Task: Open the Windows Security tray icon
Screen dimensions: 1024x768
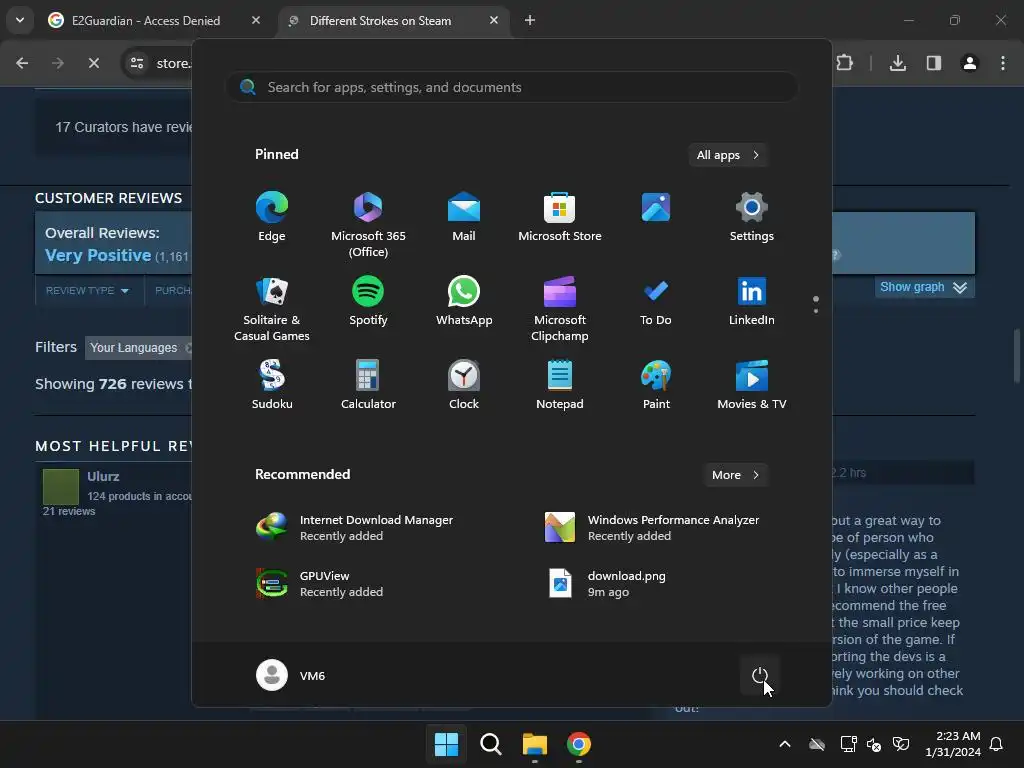Action: (x=901, y=744)
